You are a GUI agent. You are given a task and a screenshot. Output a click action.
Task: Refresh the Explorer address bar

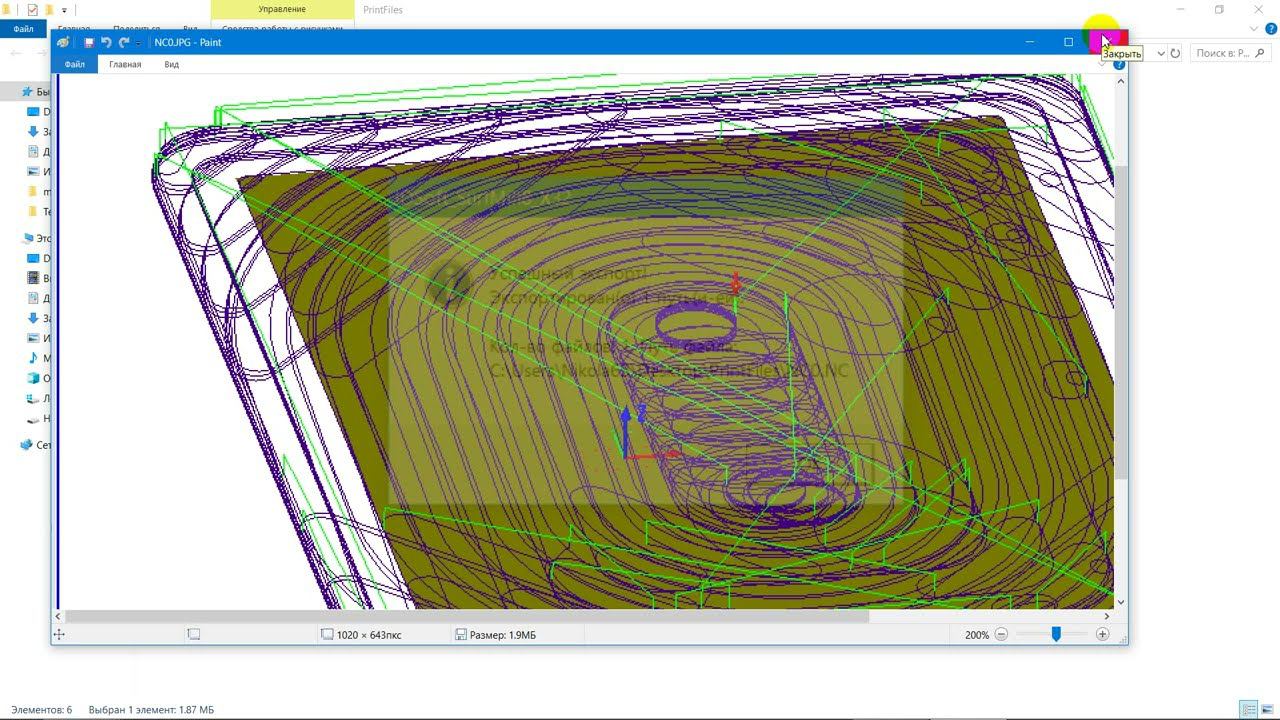1175,53
